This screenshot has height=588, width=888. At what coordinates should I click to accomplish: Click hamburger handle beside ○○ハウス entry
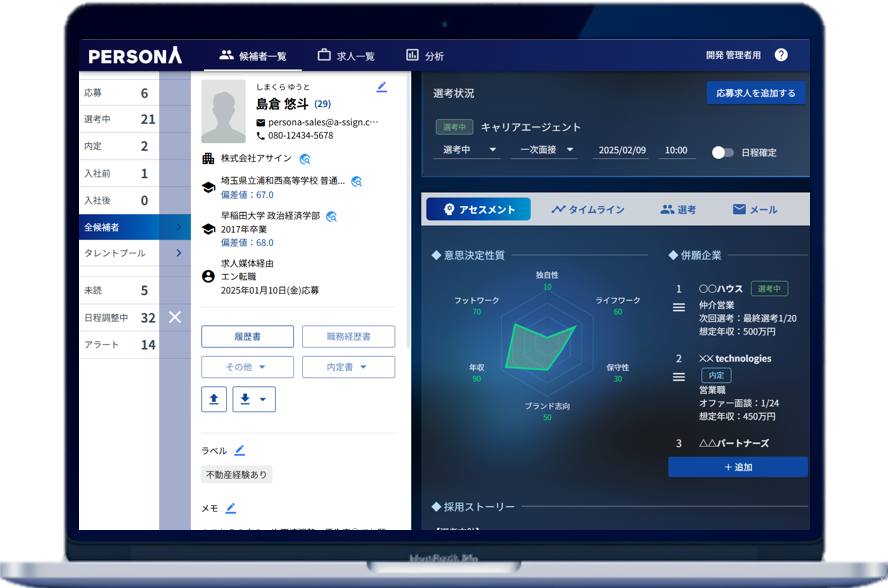pos(679,308)
